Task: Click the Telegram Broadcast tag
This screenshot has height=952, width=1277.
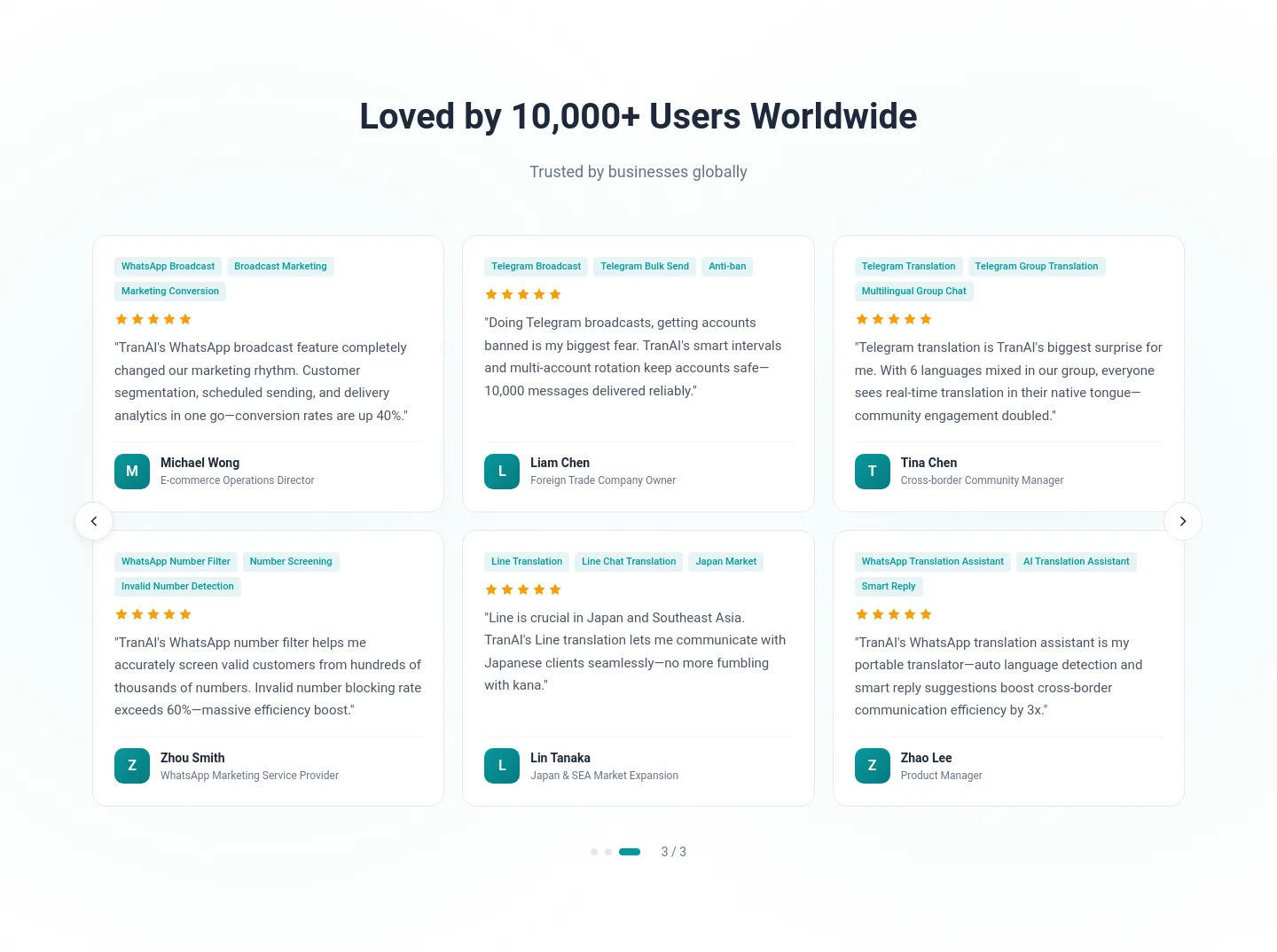Action: tap(537, 266)
